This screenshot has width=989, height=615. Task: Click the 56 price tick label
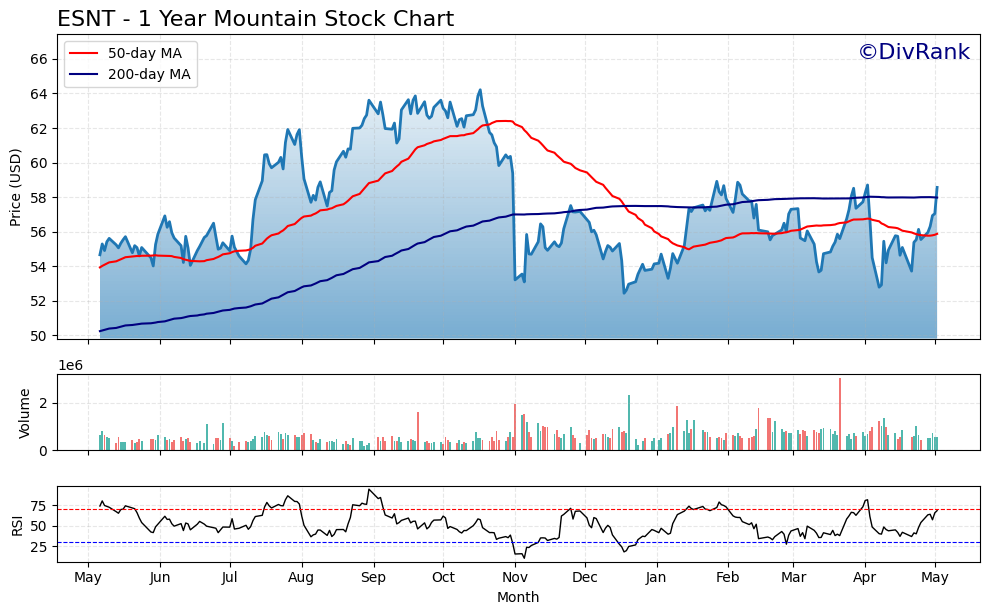[39, 232]
